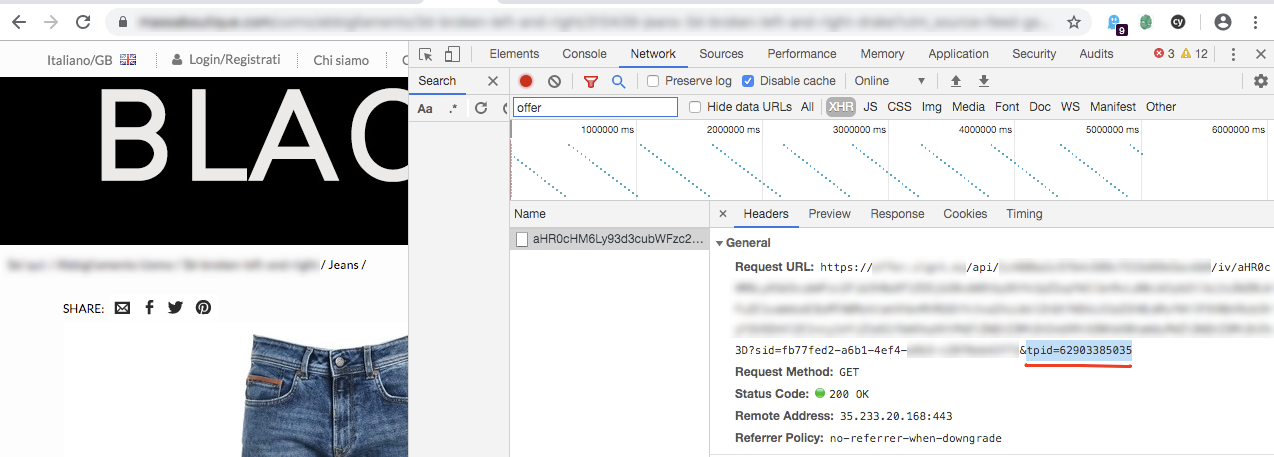Open the DevTools three-dot menu
Viewport: 1274px width, 457px height.
click(x=1233, y=54)
